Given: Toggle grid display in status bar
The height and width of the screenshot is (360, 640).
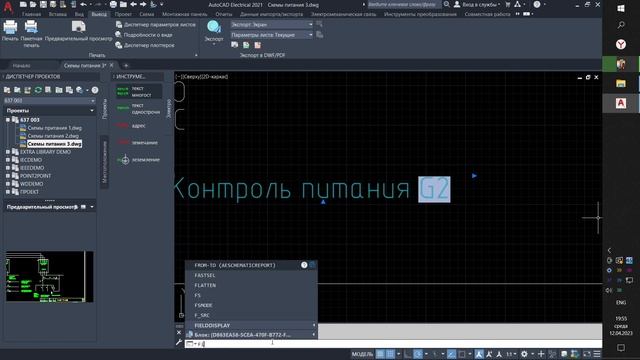Looking at the screenshot, I should (380, 354).
